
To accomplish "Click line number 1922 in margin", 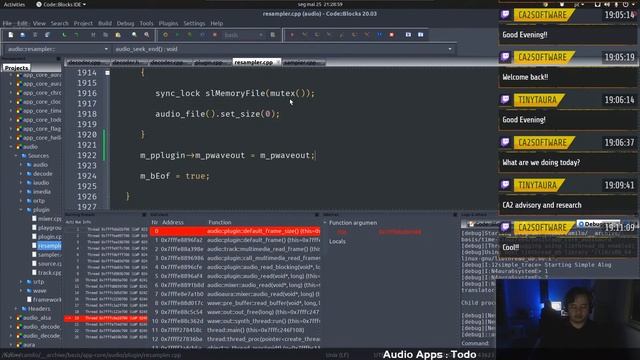I will tap(87, 155).
